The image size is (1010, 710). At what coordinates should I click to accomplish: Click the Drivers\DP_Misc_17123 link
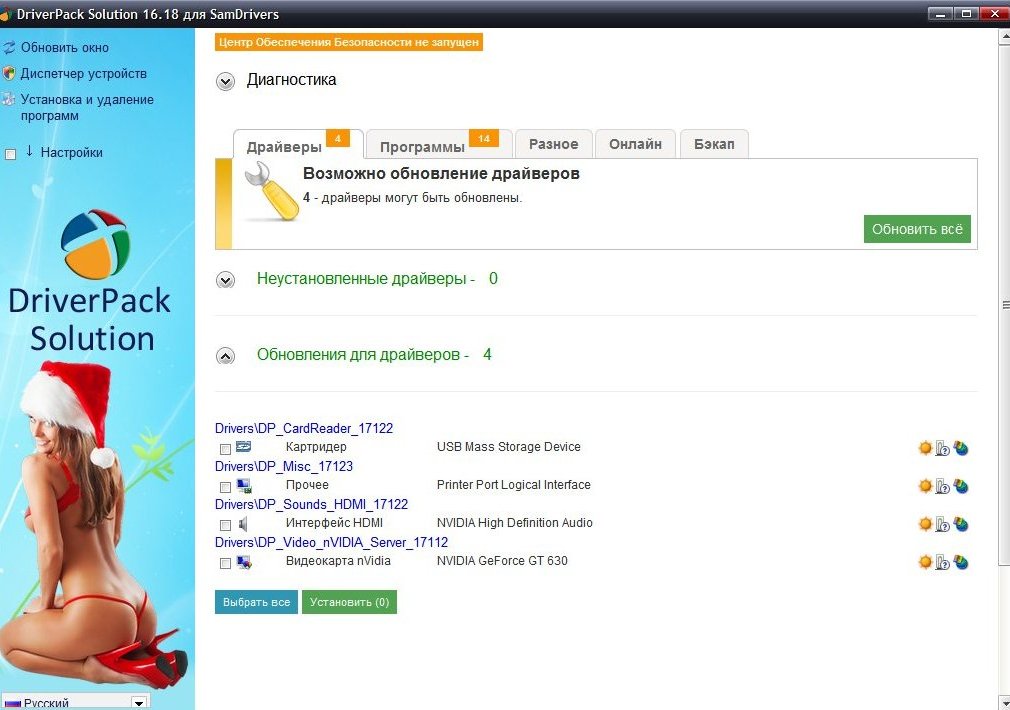[284, 466]
